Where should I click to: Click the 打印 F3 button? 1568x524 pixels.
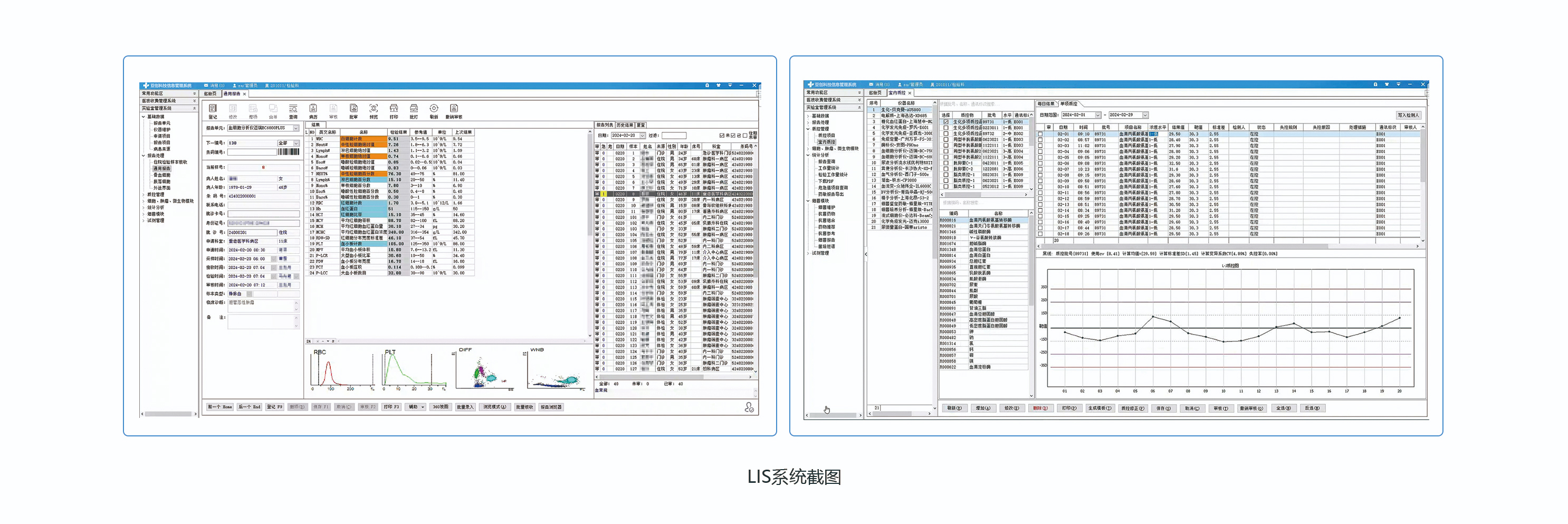[391, 407]
